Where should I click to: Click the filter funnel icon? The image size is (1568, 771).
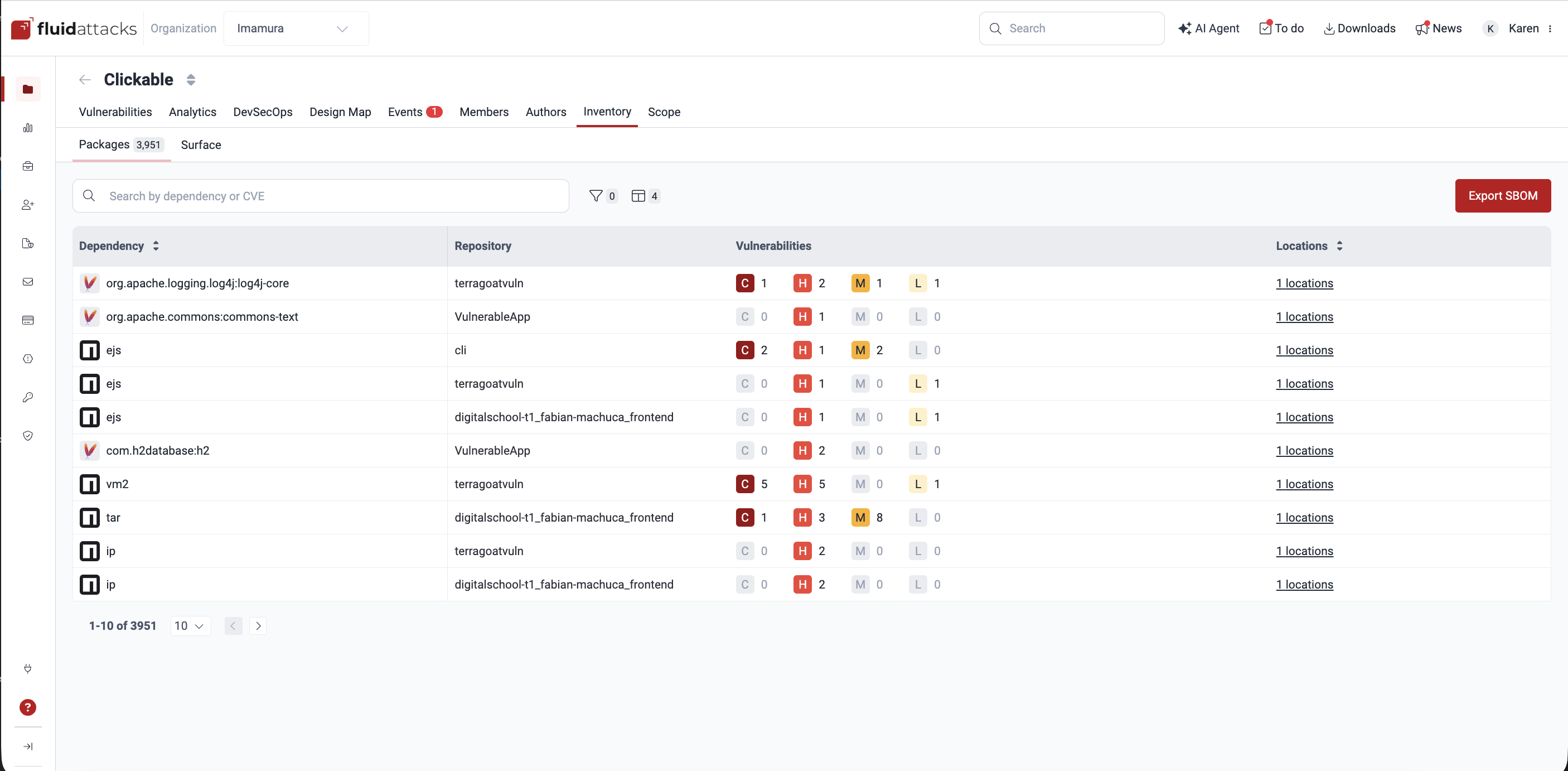point(596,195)
